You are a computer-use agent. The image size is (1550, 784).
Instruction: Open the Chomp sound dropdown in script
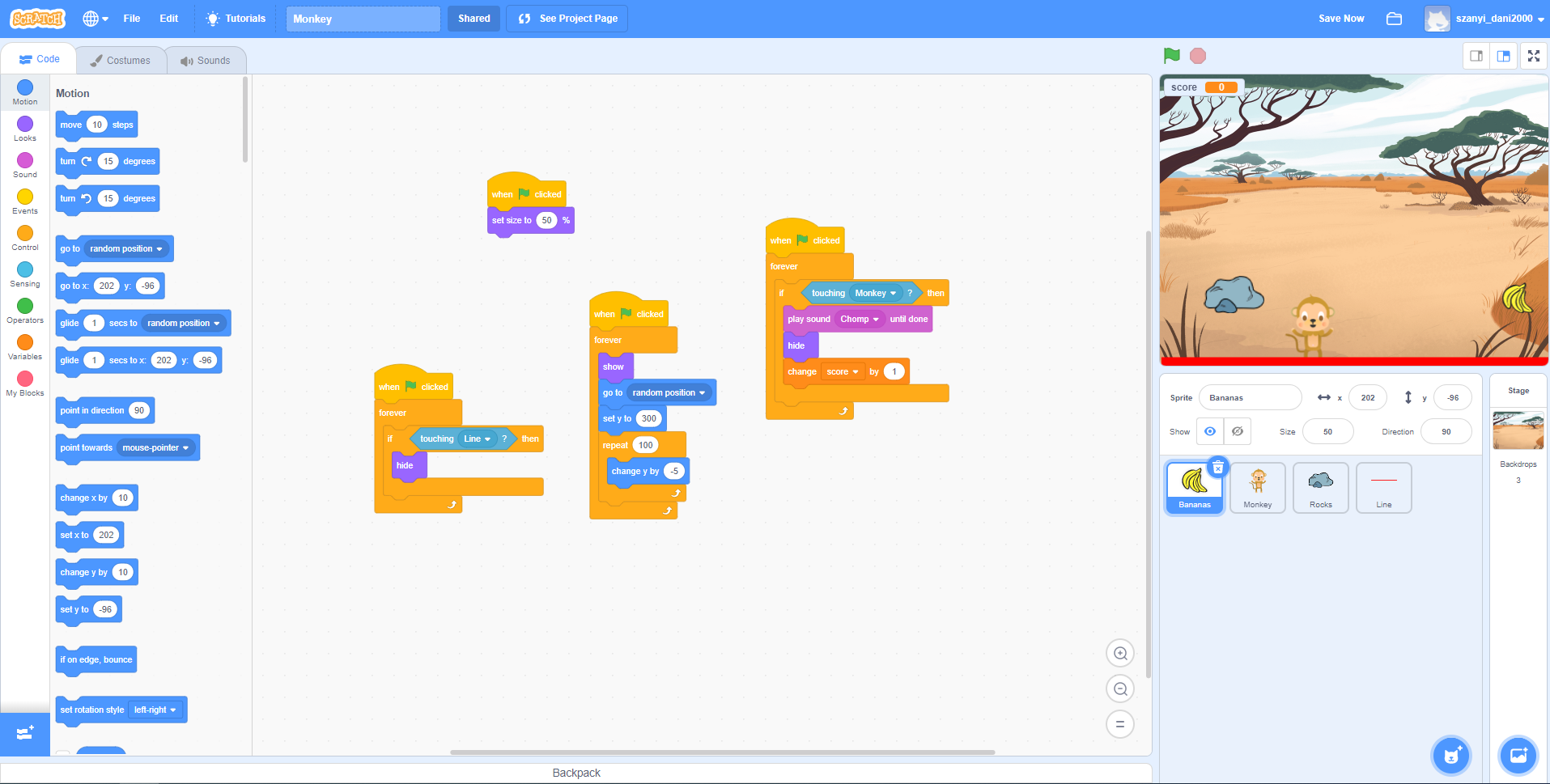pyautogui.click(x=860, y=319)
